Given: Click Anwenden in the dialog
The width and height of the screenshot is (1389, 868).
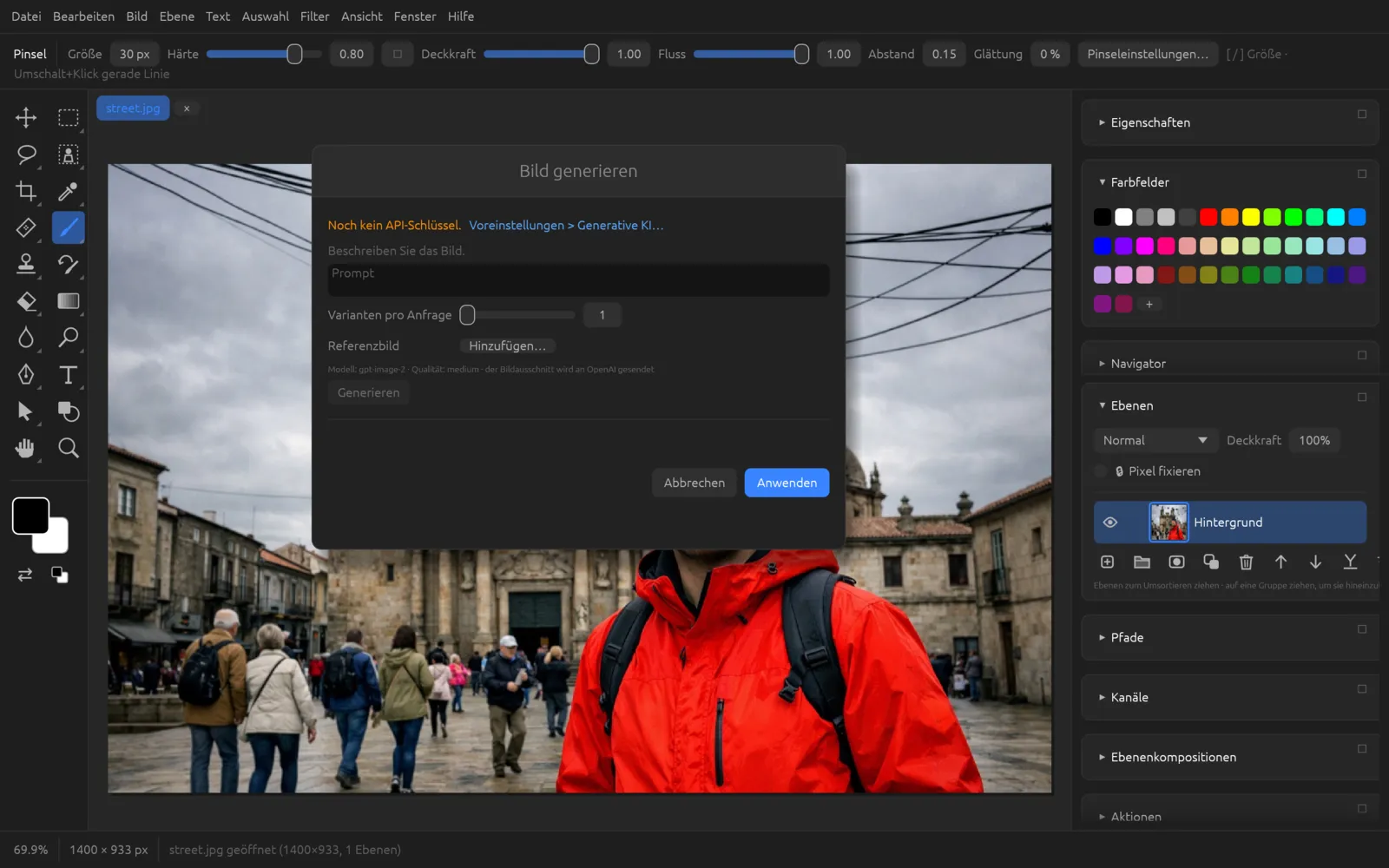Looking at the screenshot, I should 787,483.
